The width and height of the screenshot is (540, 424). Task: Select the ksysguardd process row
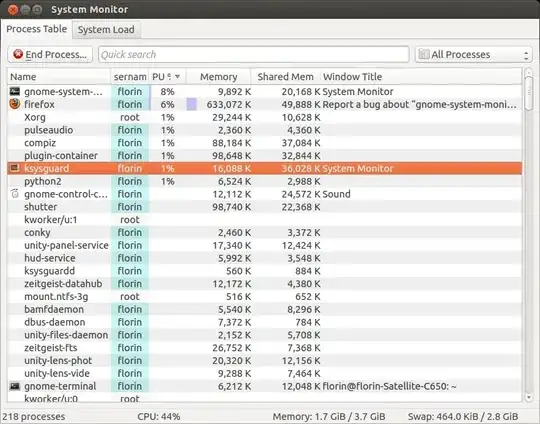264,271
